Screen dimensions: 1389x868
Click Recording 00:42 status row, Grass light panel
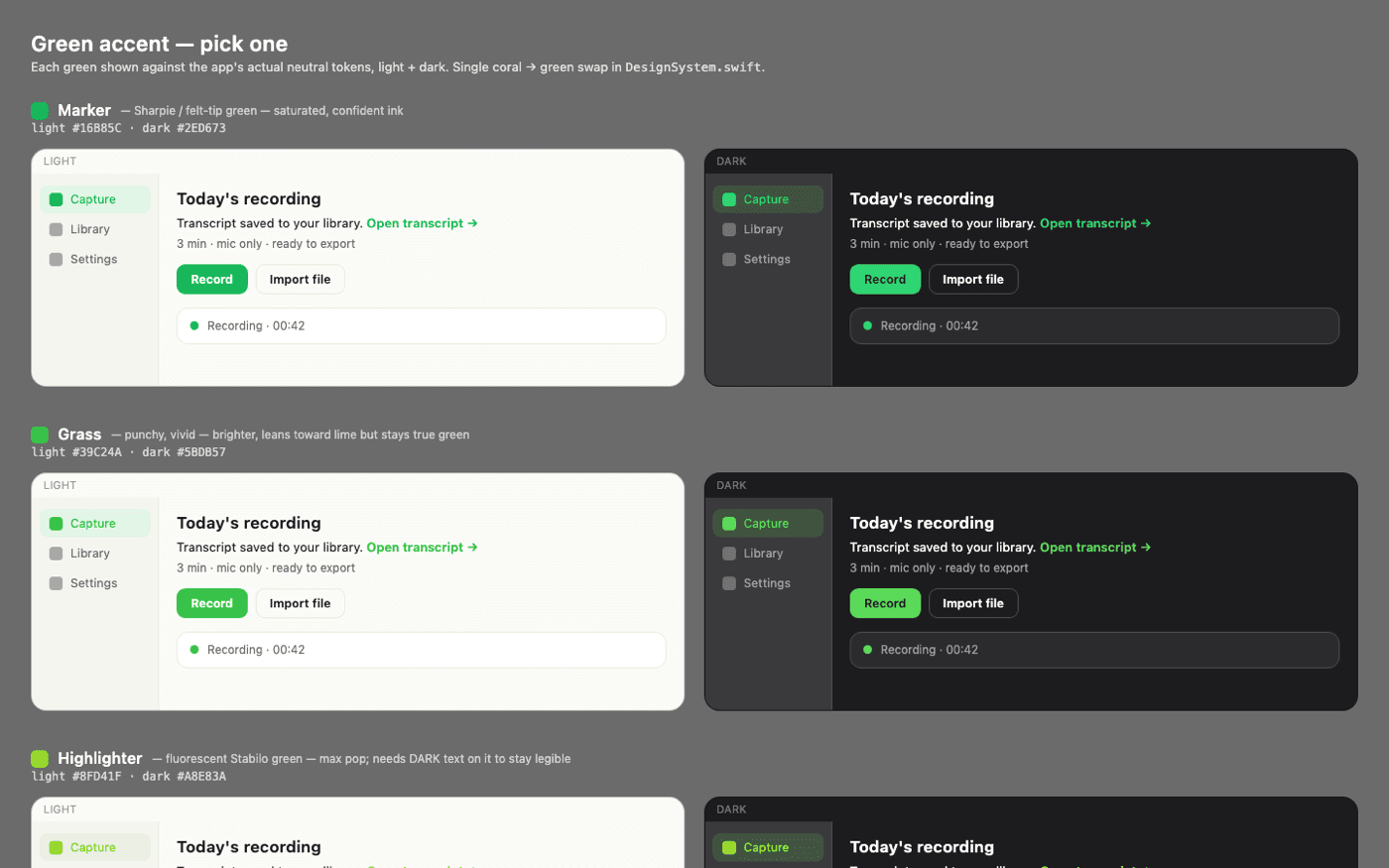pyautogui.click(x=422, y=650)
